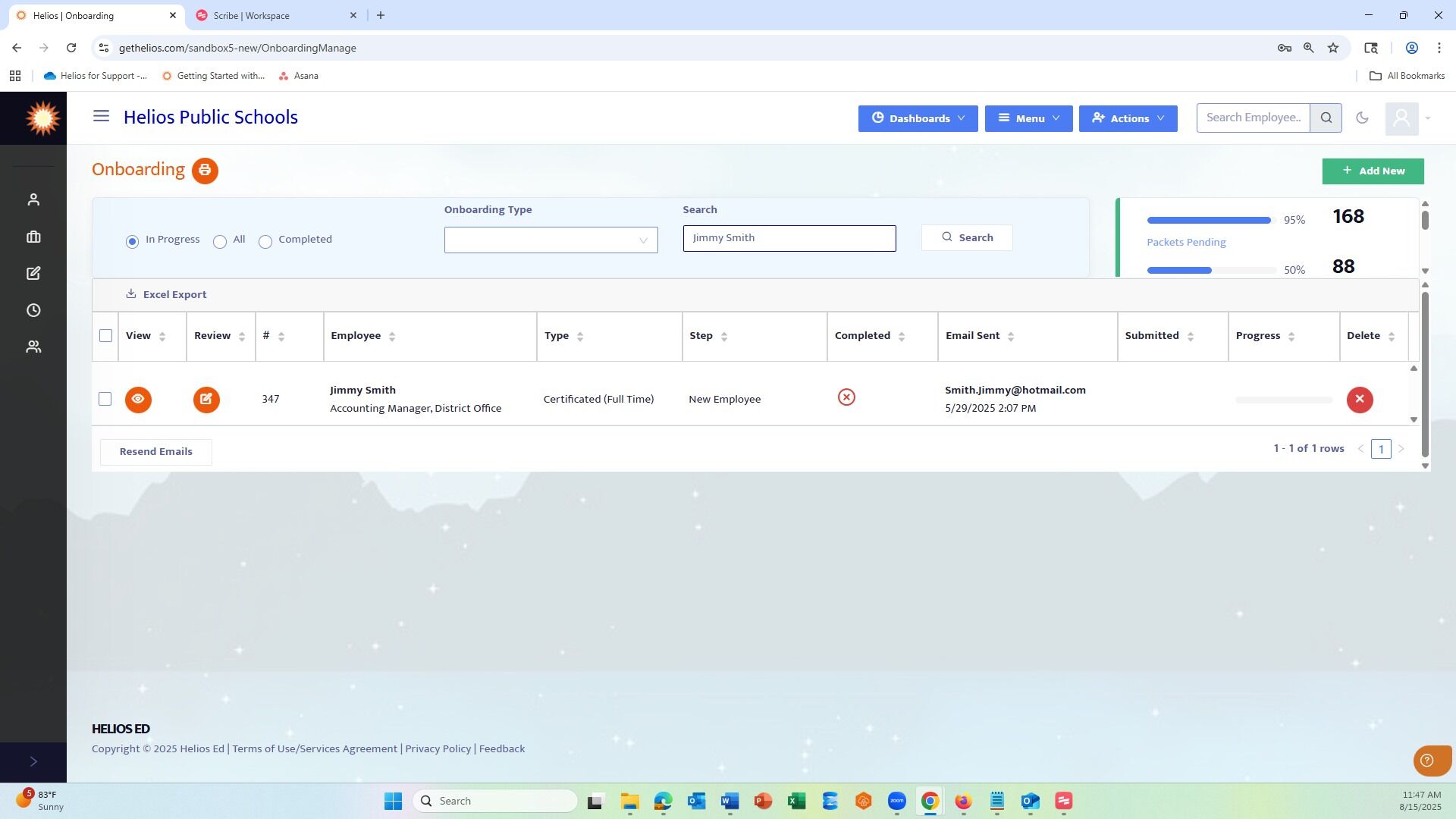1456x819 pixels.
Task: Click the orange print icon beside Onboarding
Action: click(205, 171)
